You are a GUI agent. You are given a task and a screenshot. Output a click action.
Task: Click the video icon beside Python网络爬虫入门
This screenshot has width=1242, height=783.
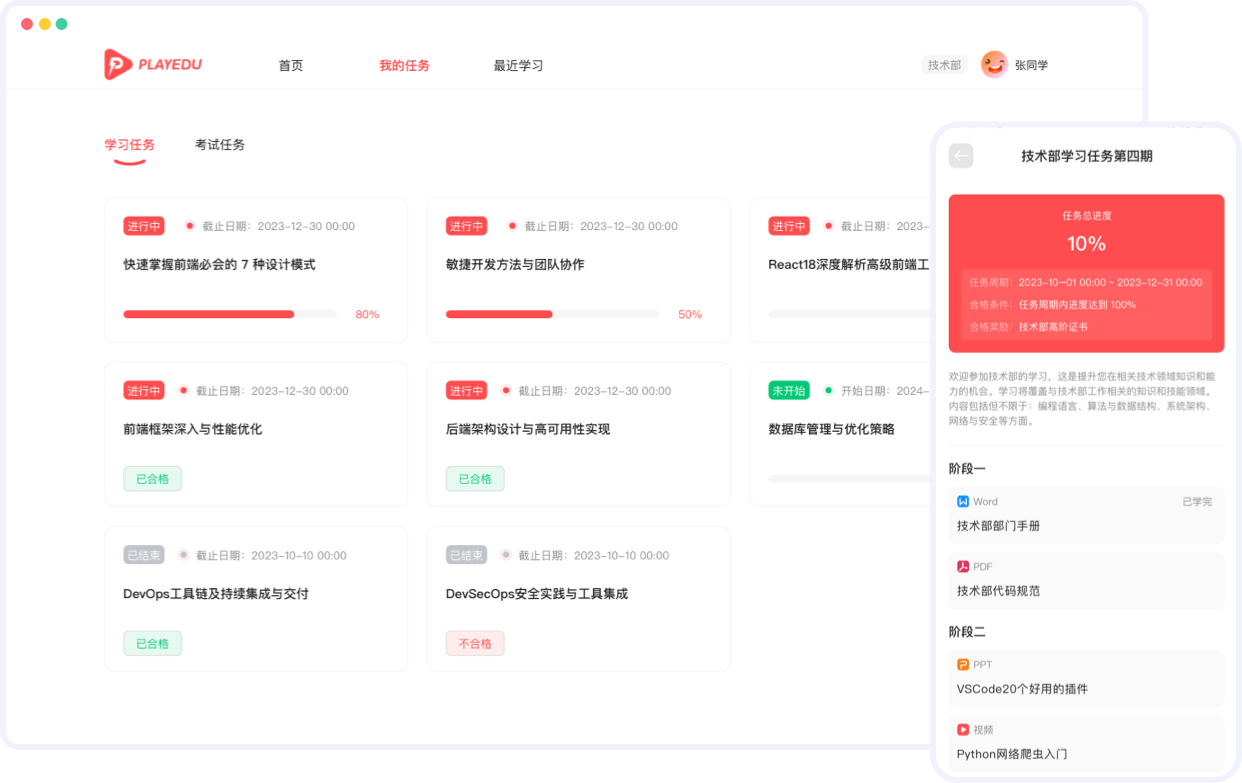click(965, 729)
